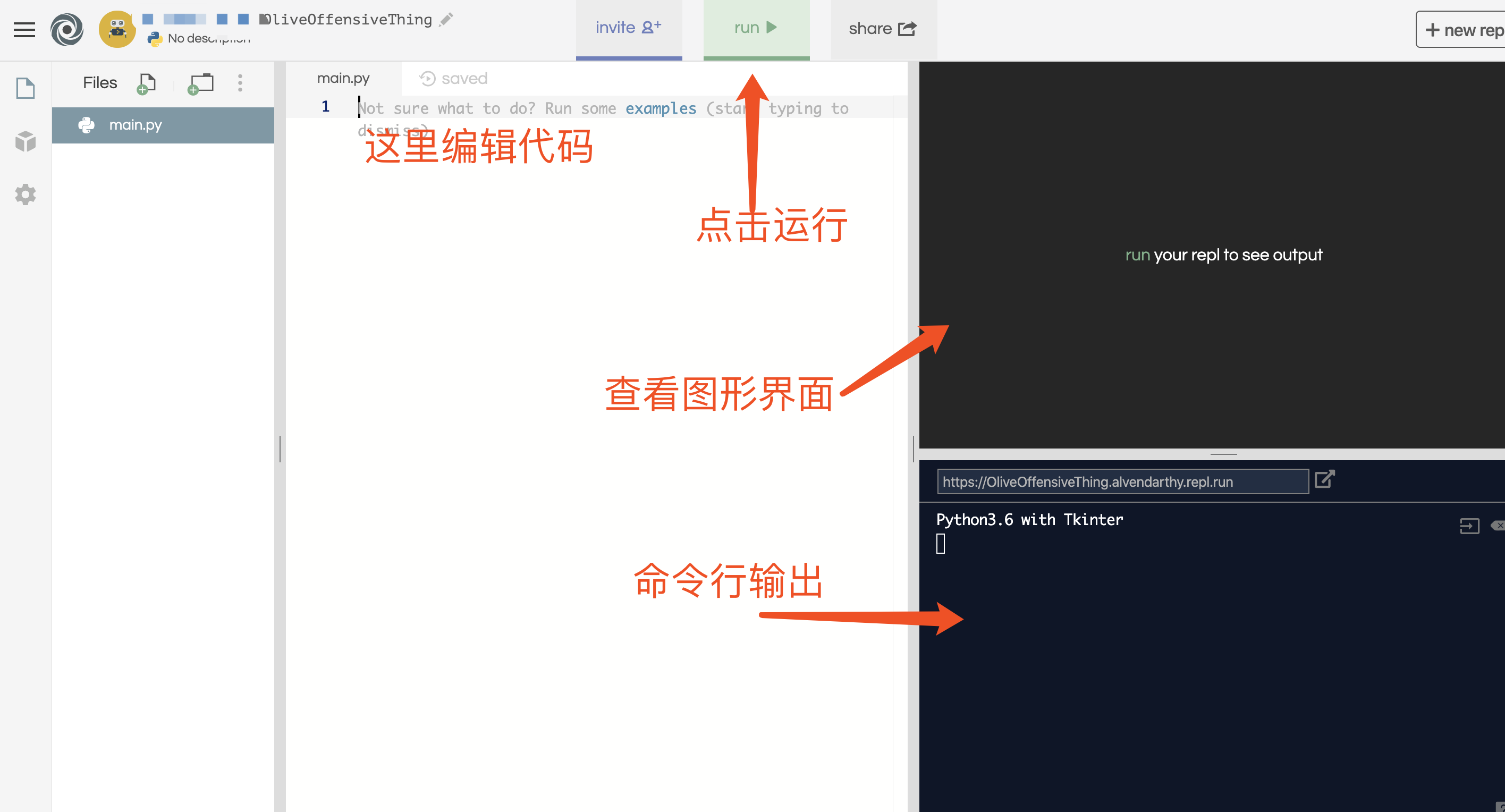
Task: Switch to the main.py editor tab
Action: pos(343,78)
